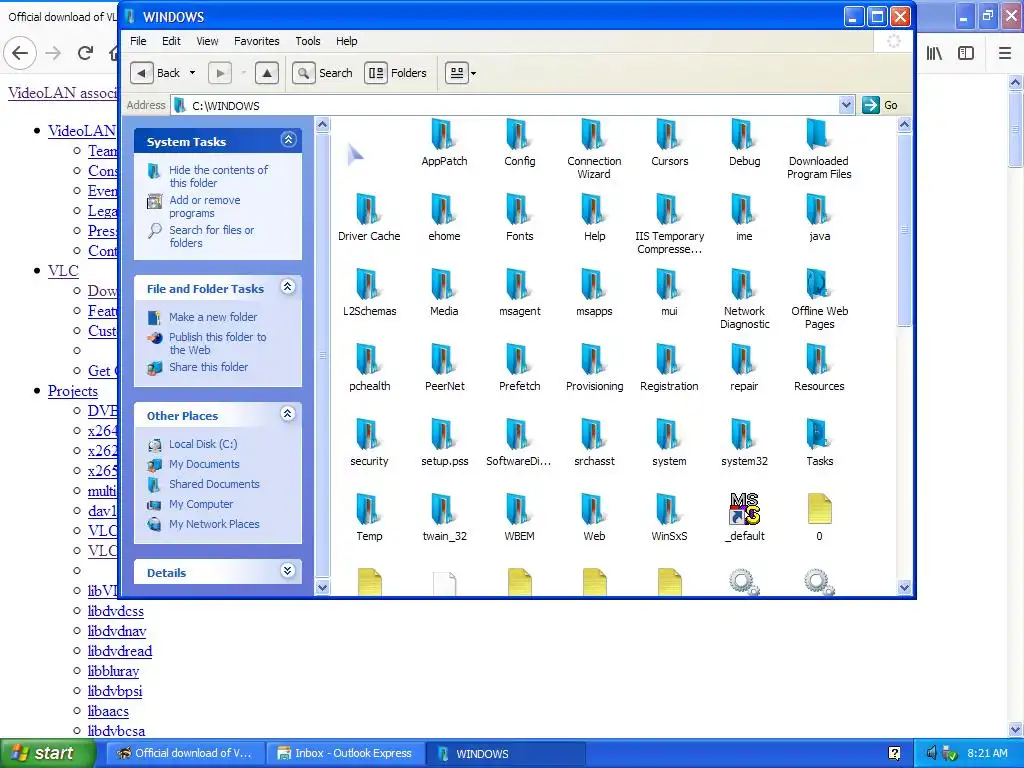Select the Debug folder
Image resolution: width=1024 pixels, height=768 pixels.
(744, 142)
